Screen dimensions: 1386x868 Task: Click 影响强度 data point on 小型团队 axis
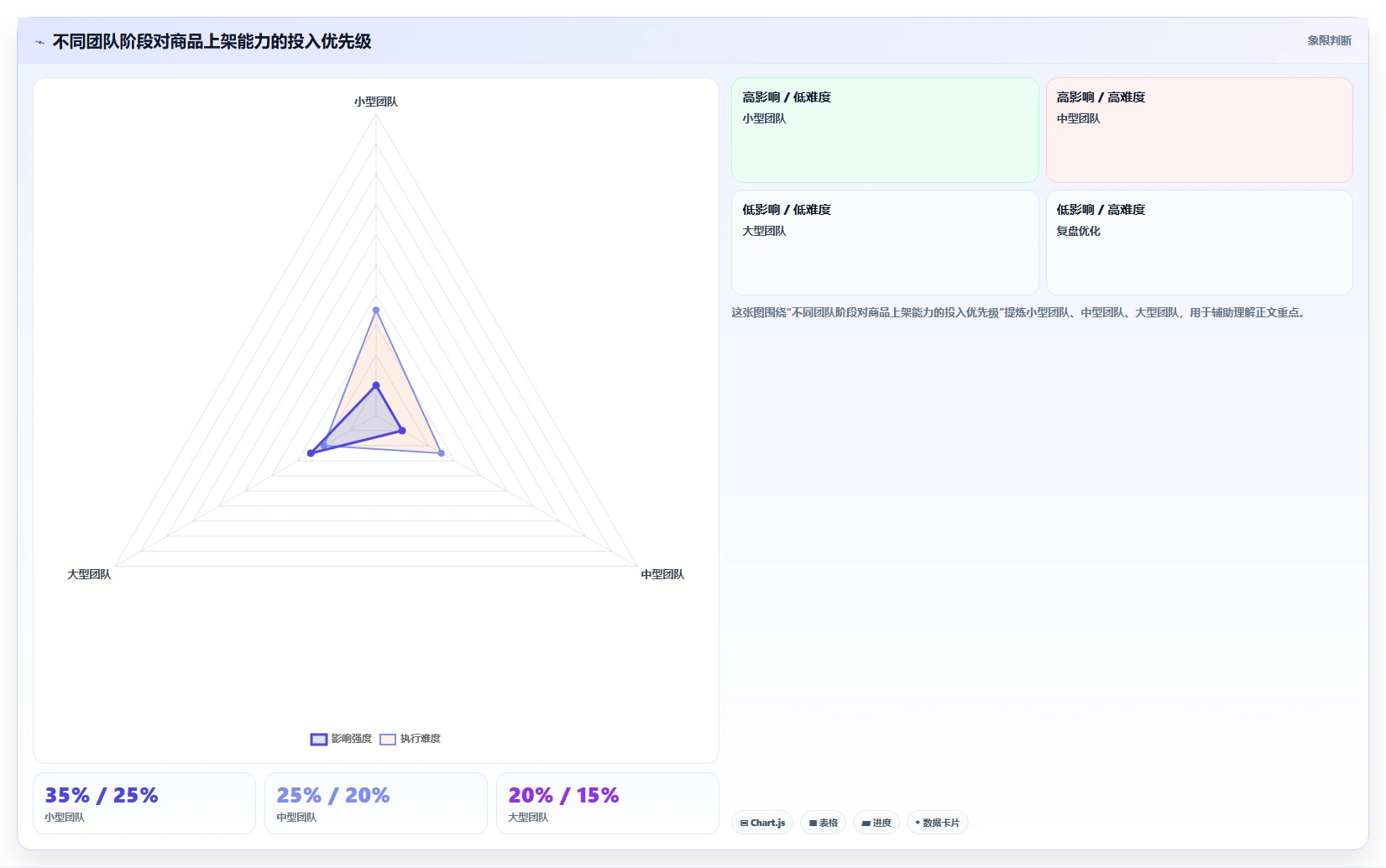[376, 386]
